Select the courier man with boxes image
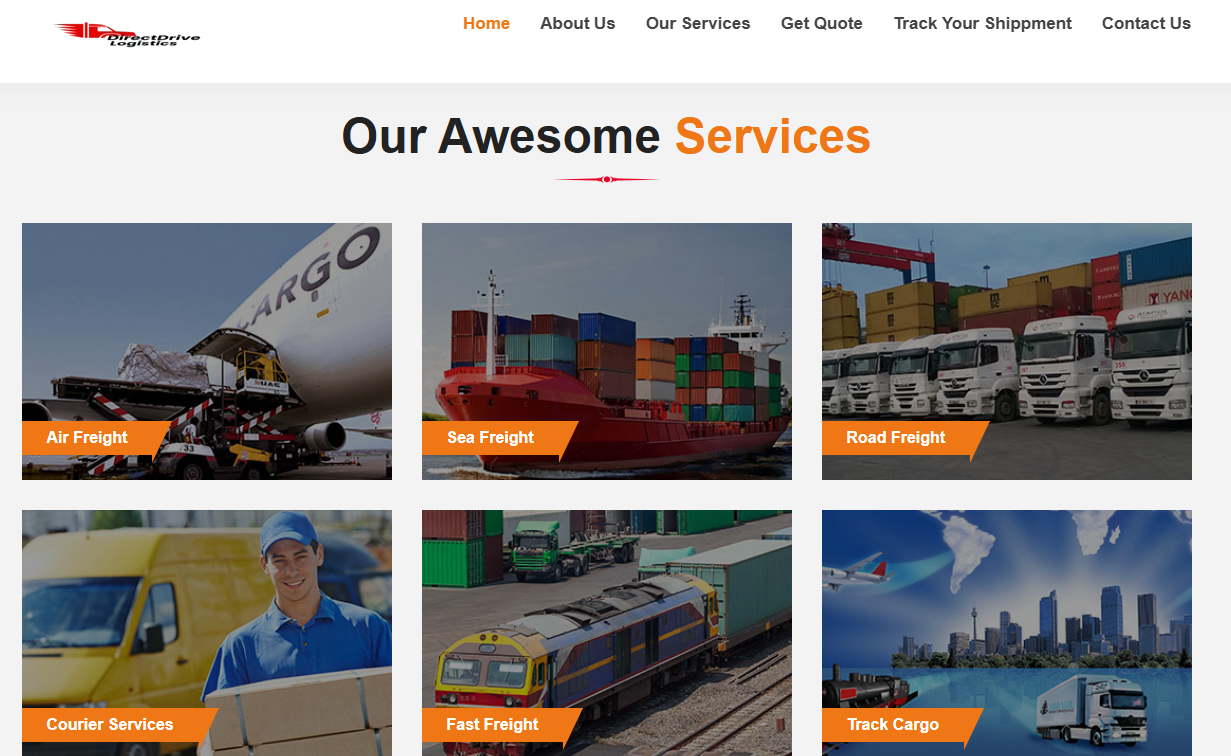 point(207,633)
